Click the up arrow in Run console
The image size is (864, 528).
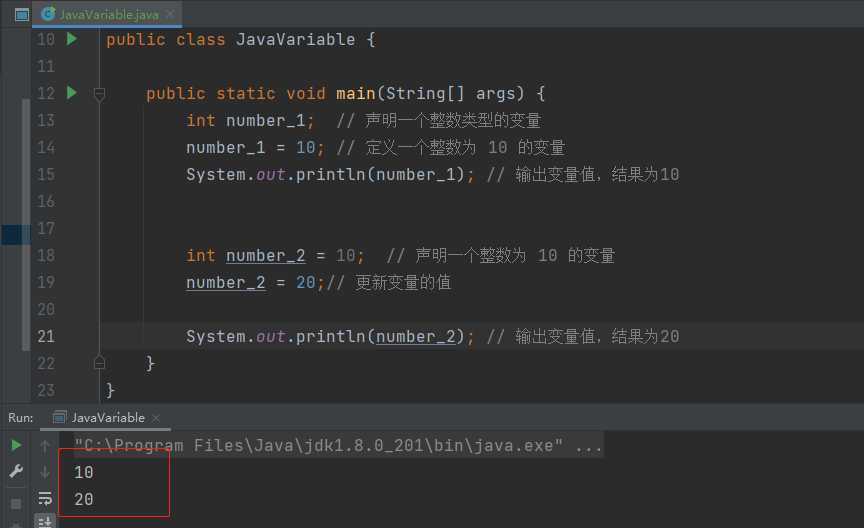pyautogui.click(x=45, y=445)
